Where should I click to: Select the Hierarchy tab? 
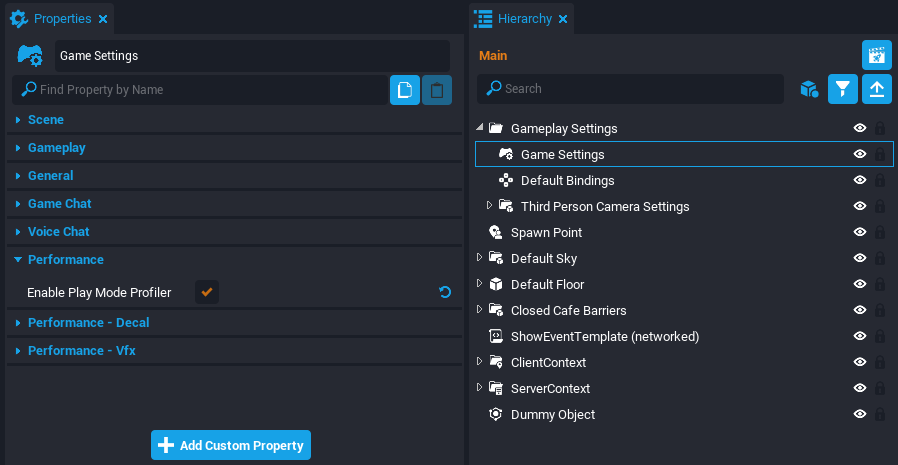(x=525, y=19)
